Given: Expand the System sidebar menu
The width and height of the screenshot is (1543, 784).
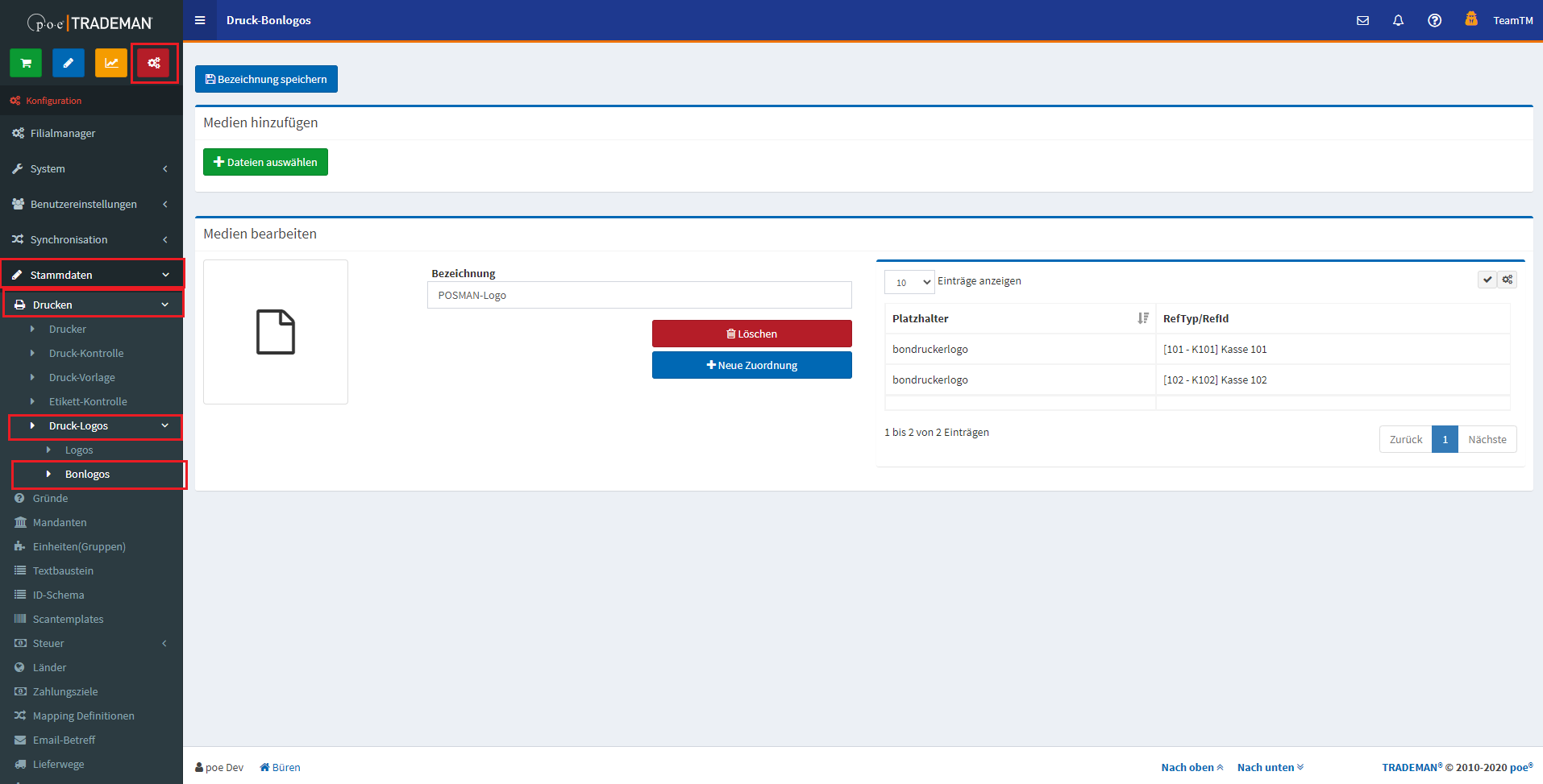Looking at the screenshot, I should tap(92, 169).
